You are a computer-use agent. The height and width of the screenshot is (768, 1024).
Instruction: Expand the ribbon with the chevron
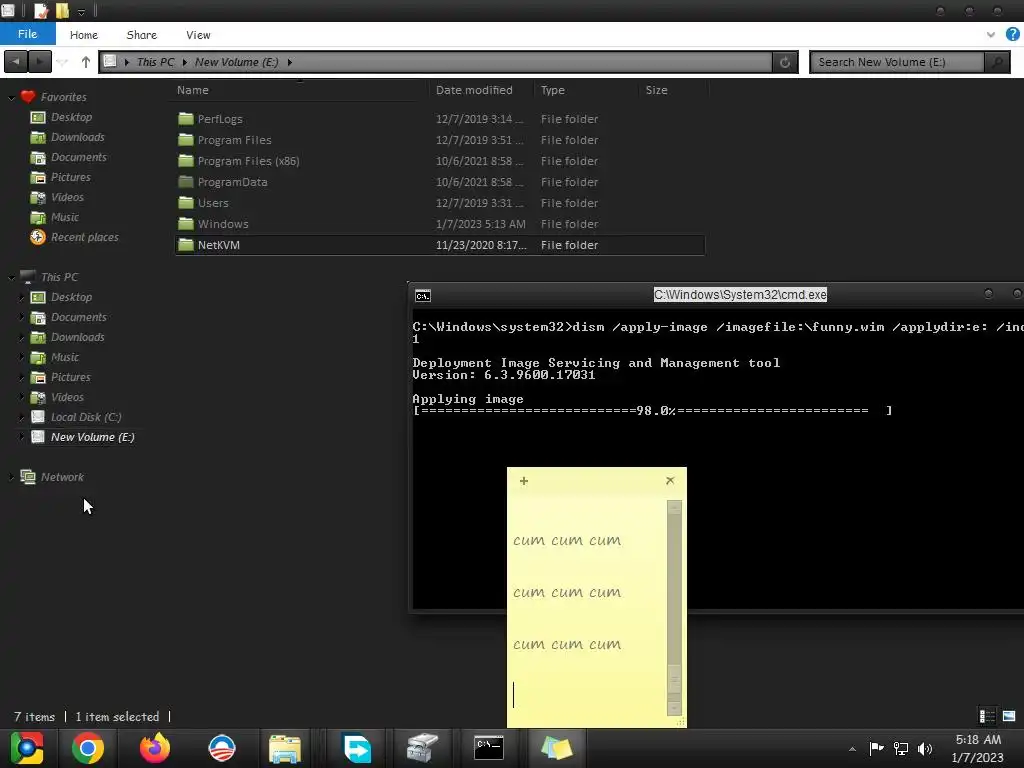click(x=991, y=35)
